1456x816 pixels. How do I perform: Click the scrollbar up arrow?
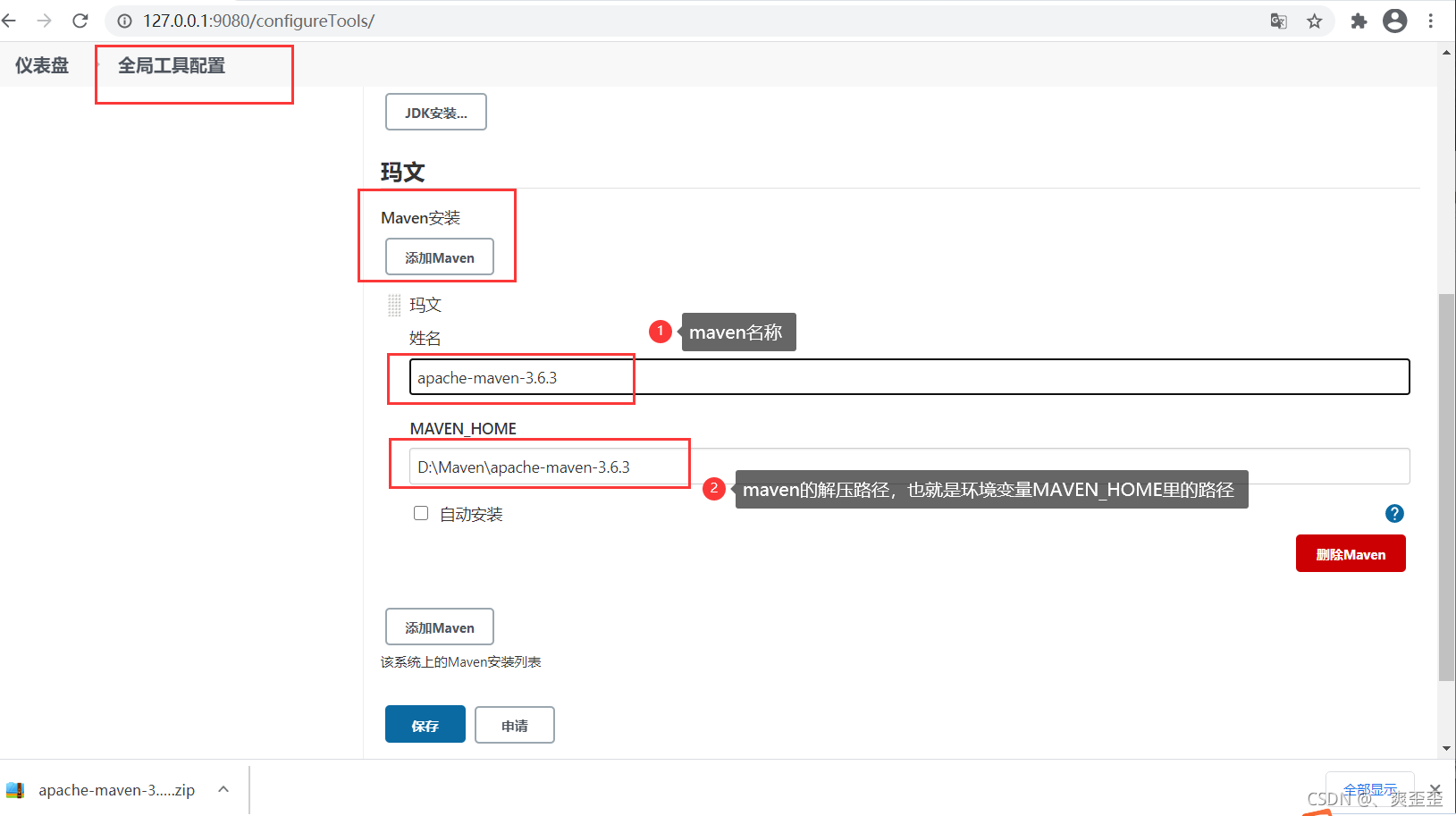(x=1446, y=53)
